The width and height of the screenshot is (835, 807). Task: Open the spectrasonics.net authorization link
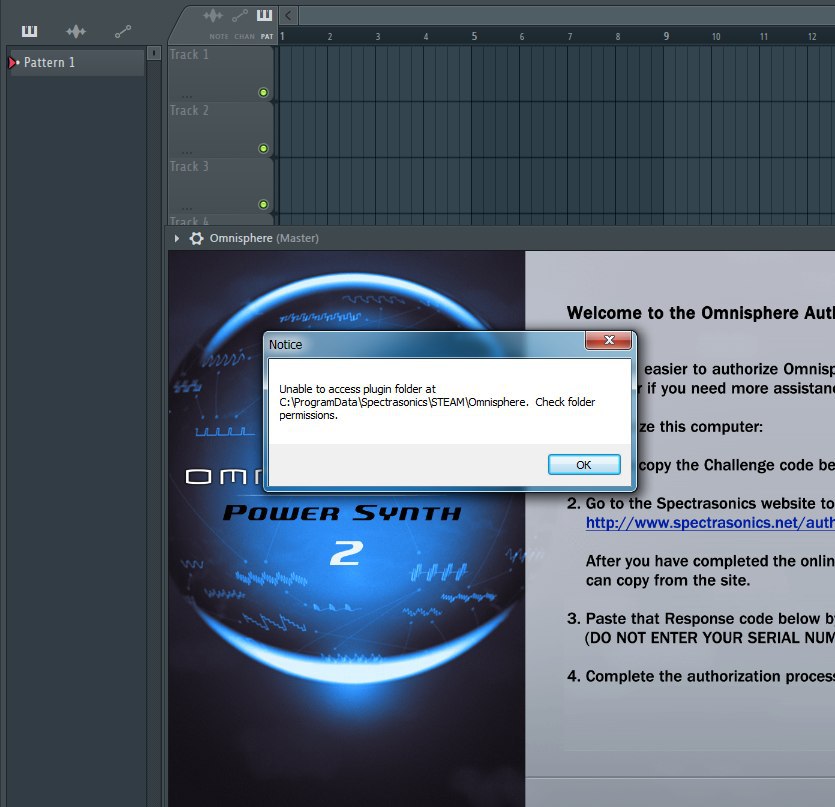point(710,523)
